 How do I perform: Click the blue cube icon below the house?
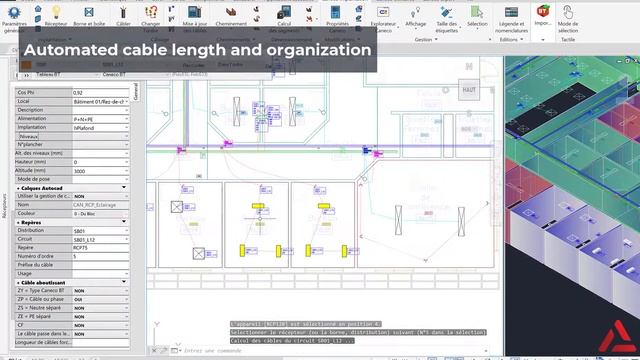pyautogui.click(x=38, y=19)
